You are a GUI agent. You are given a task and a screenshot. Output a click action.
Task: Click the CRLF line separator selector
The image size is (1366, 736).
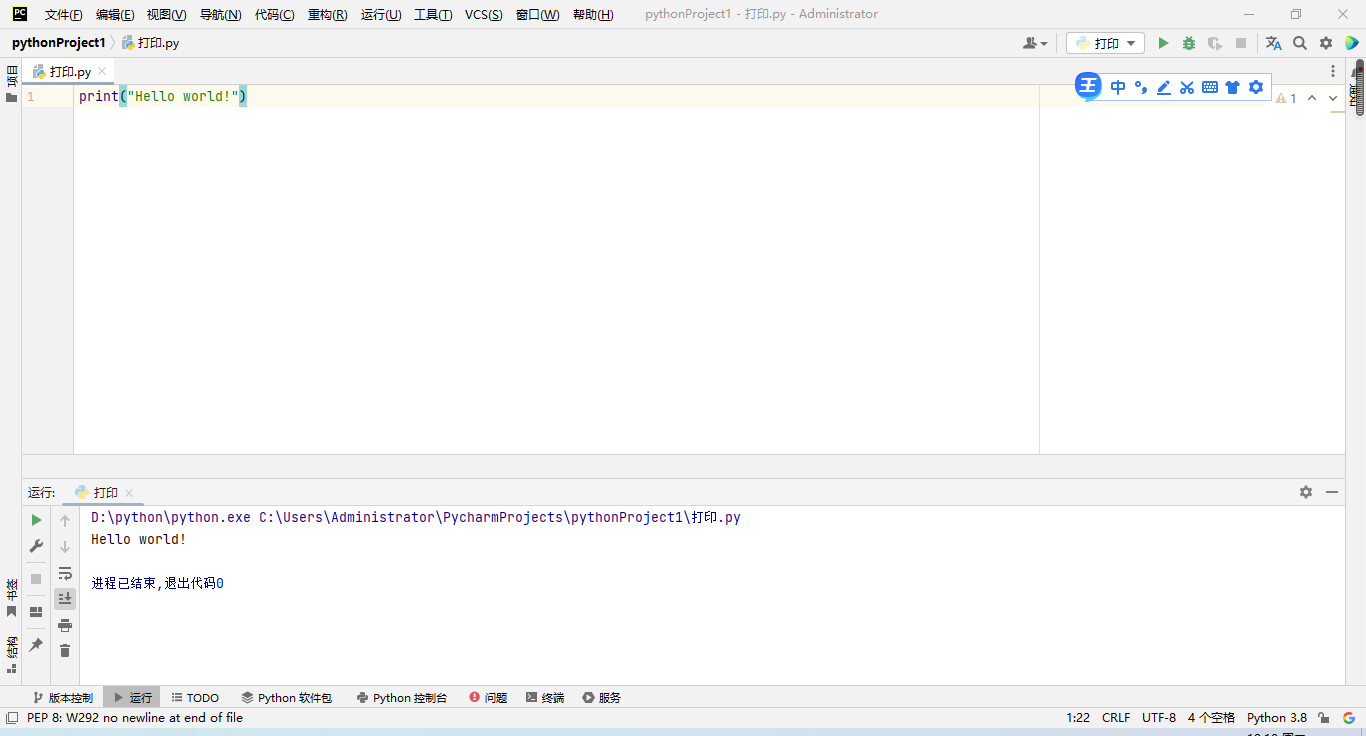coord(1116,718)
